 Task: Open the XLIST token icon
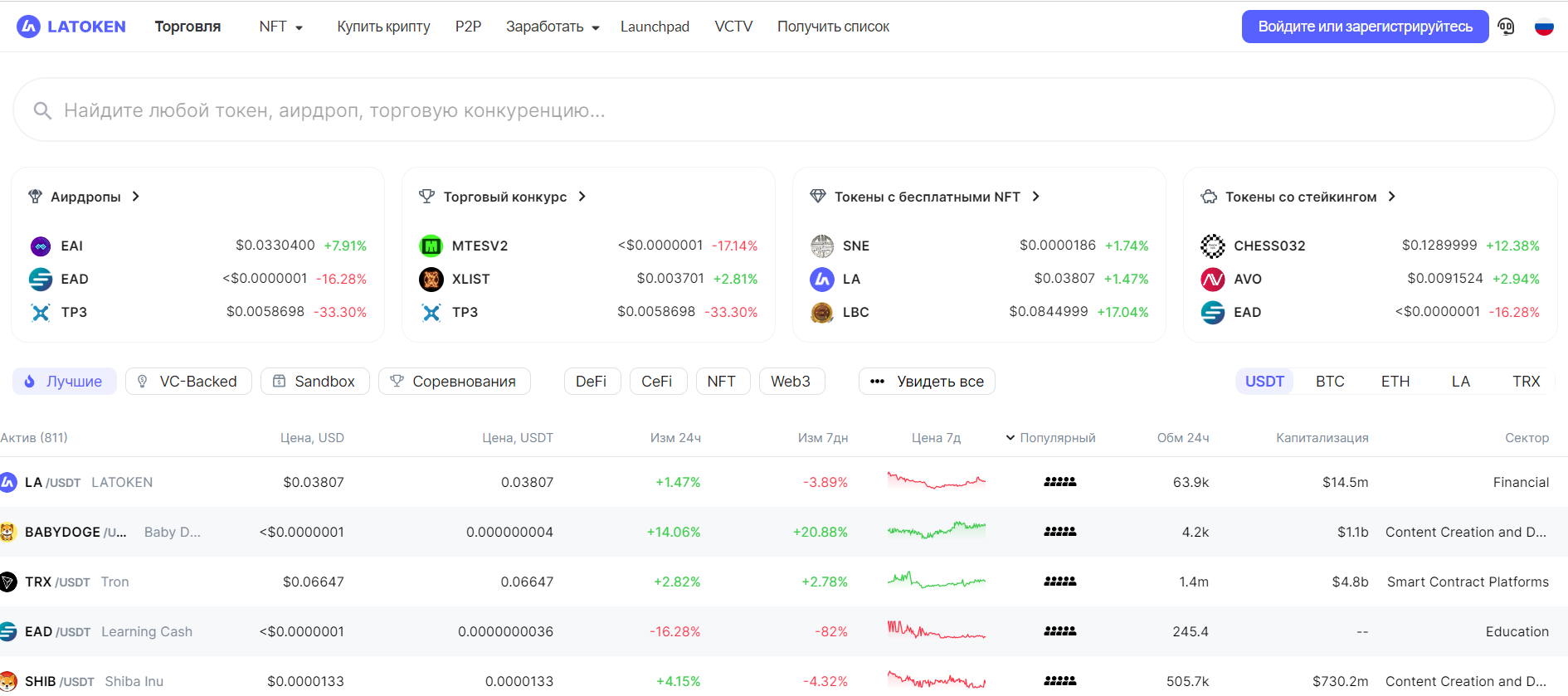pyautogui.click(x=431, y=279)
